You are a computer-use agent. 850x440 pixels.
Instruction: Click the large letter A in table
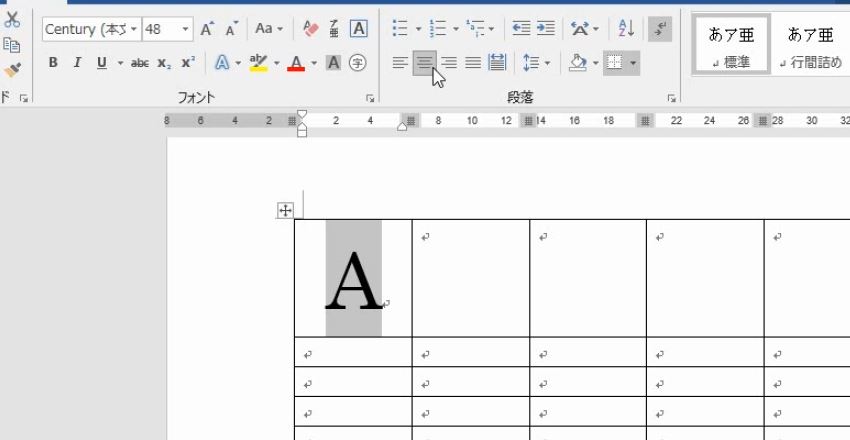(353, 281)
